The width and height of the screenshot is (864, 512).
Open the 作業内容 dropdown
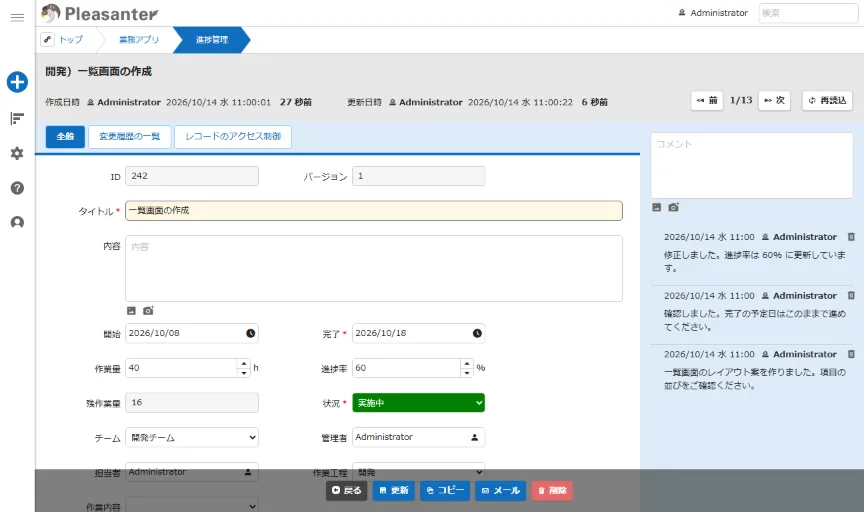point(192,506)
